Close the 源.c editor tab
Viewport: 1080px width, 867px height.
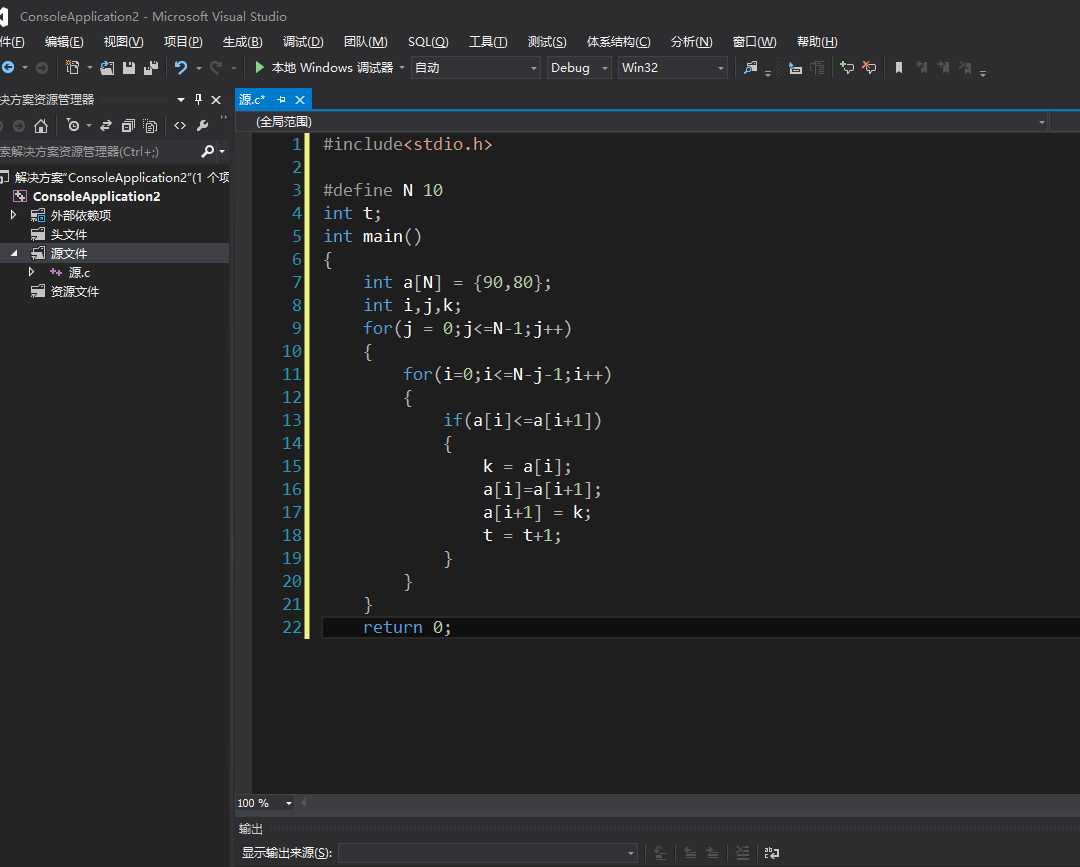[300, 100]
